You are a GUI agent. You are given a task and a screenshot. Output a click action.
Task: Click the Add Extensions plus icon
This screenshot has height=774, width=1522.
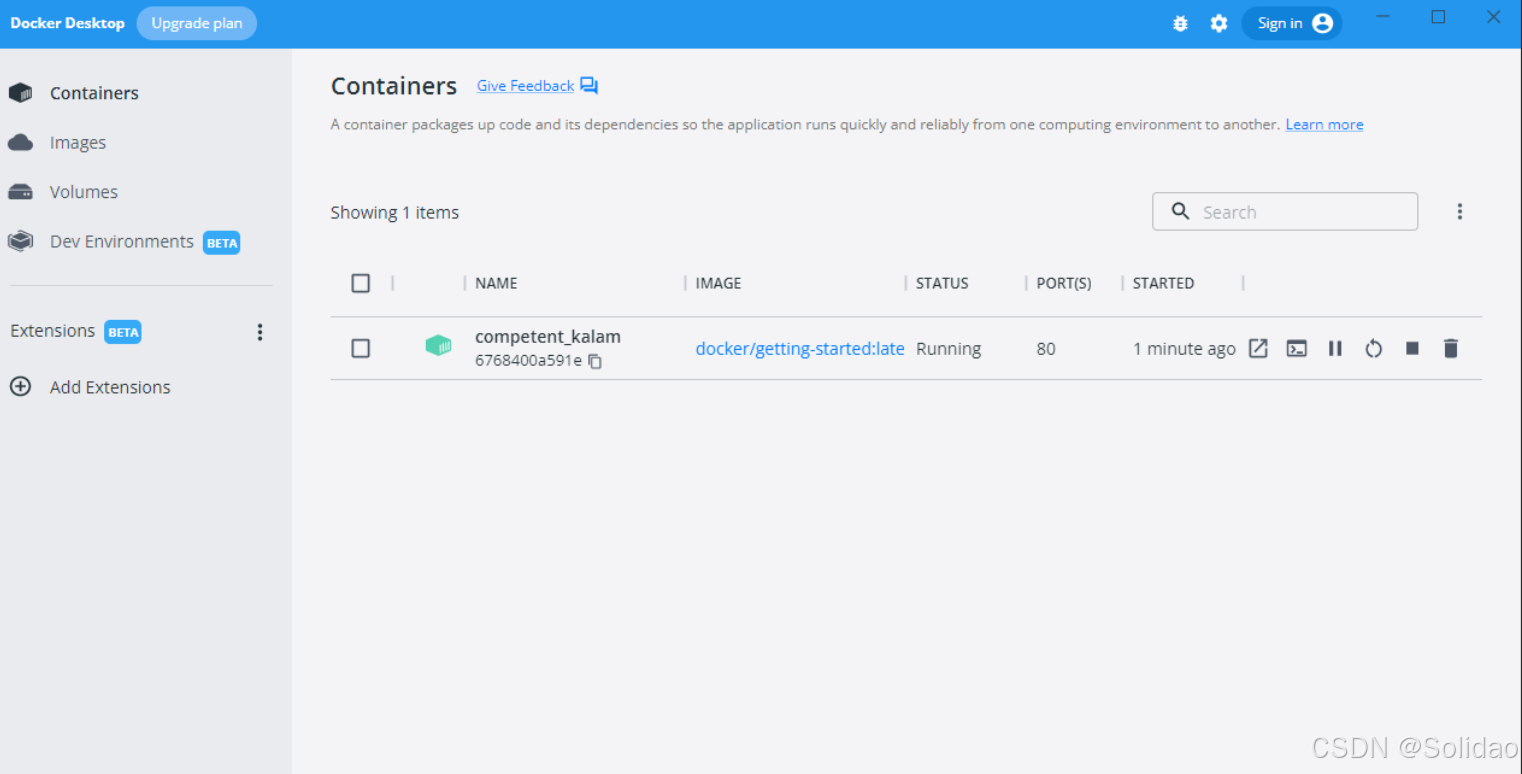20,387
